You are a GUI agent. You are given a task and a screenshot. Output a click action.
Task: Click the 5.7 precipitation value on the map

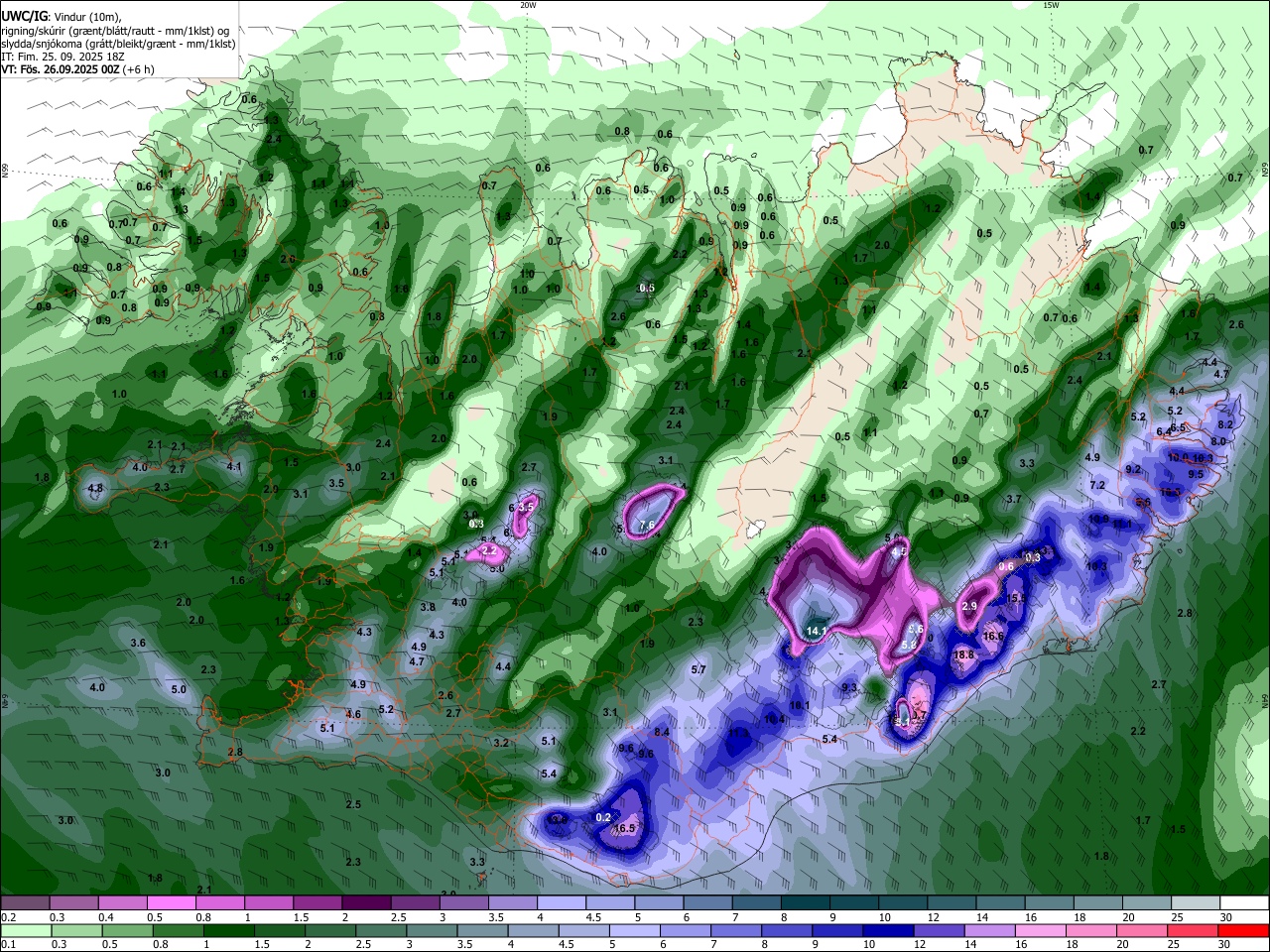click(x=698, y=669)
